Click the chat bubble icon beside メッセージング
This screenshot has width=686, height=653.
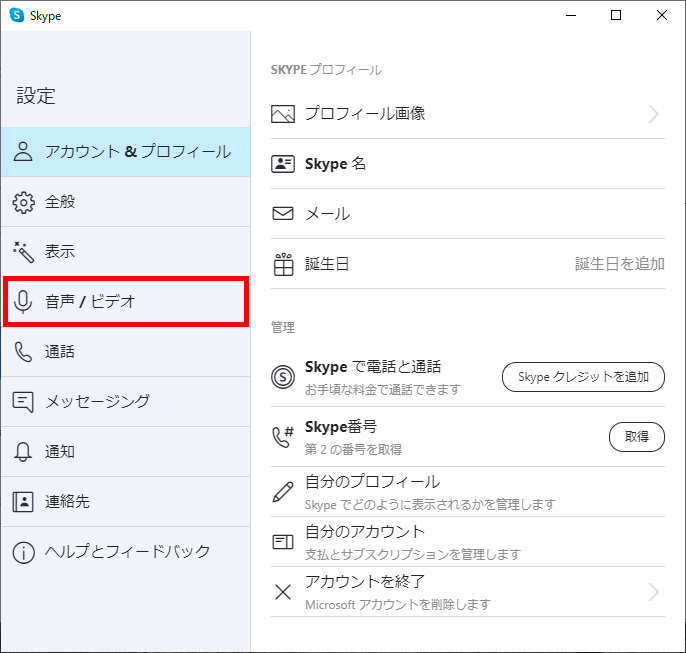[x=23, y=402]
